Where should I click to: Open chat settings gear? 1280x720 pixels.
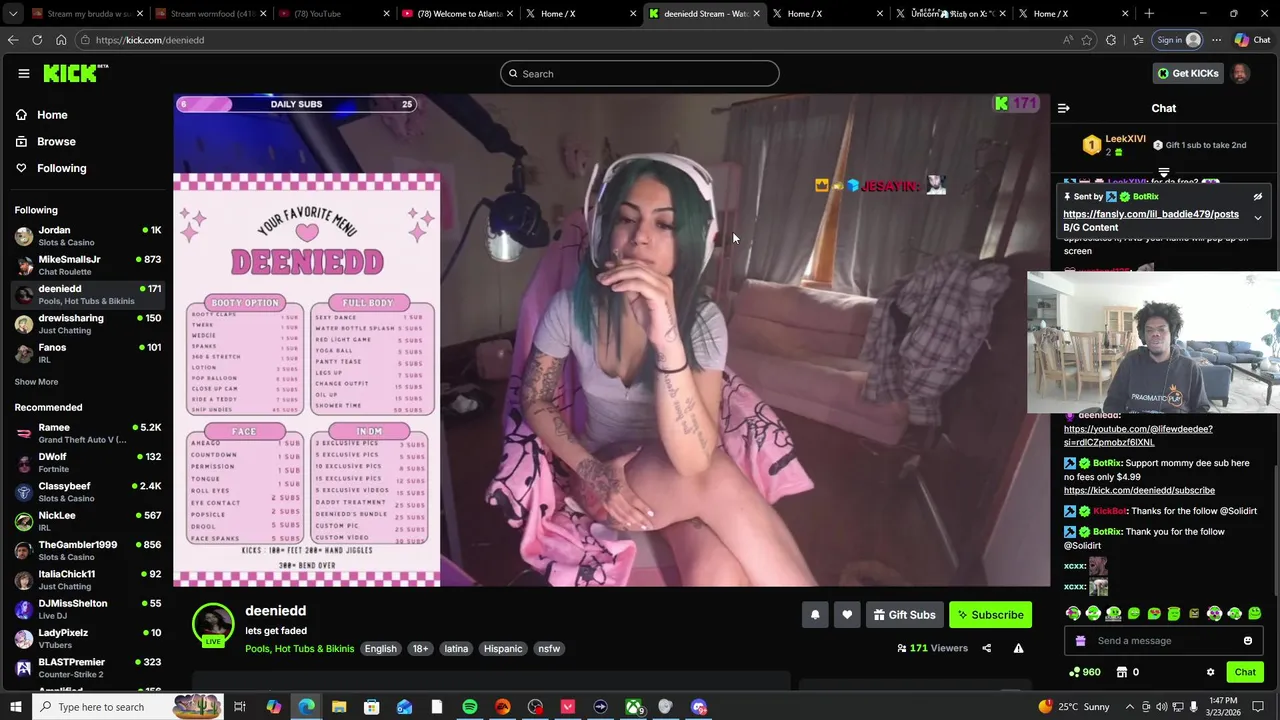[1210, 672]
